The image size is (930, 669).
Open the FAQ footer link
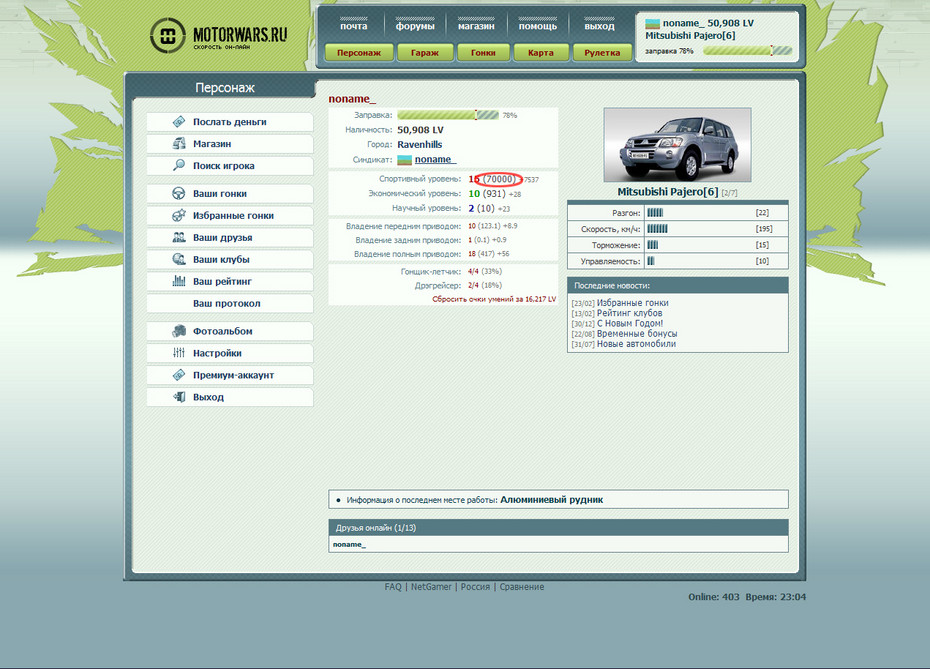tap(393, 587)
